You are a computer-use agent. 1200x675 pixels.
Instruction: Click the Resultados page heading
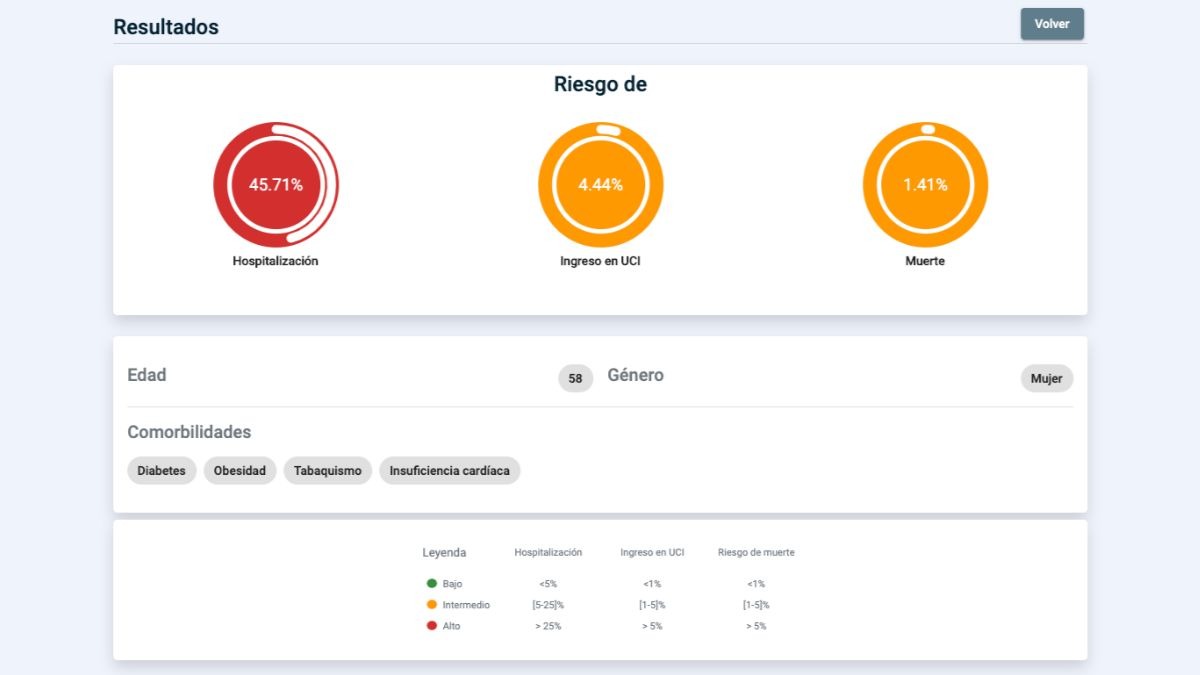(x=166, y=27)
